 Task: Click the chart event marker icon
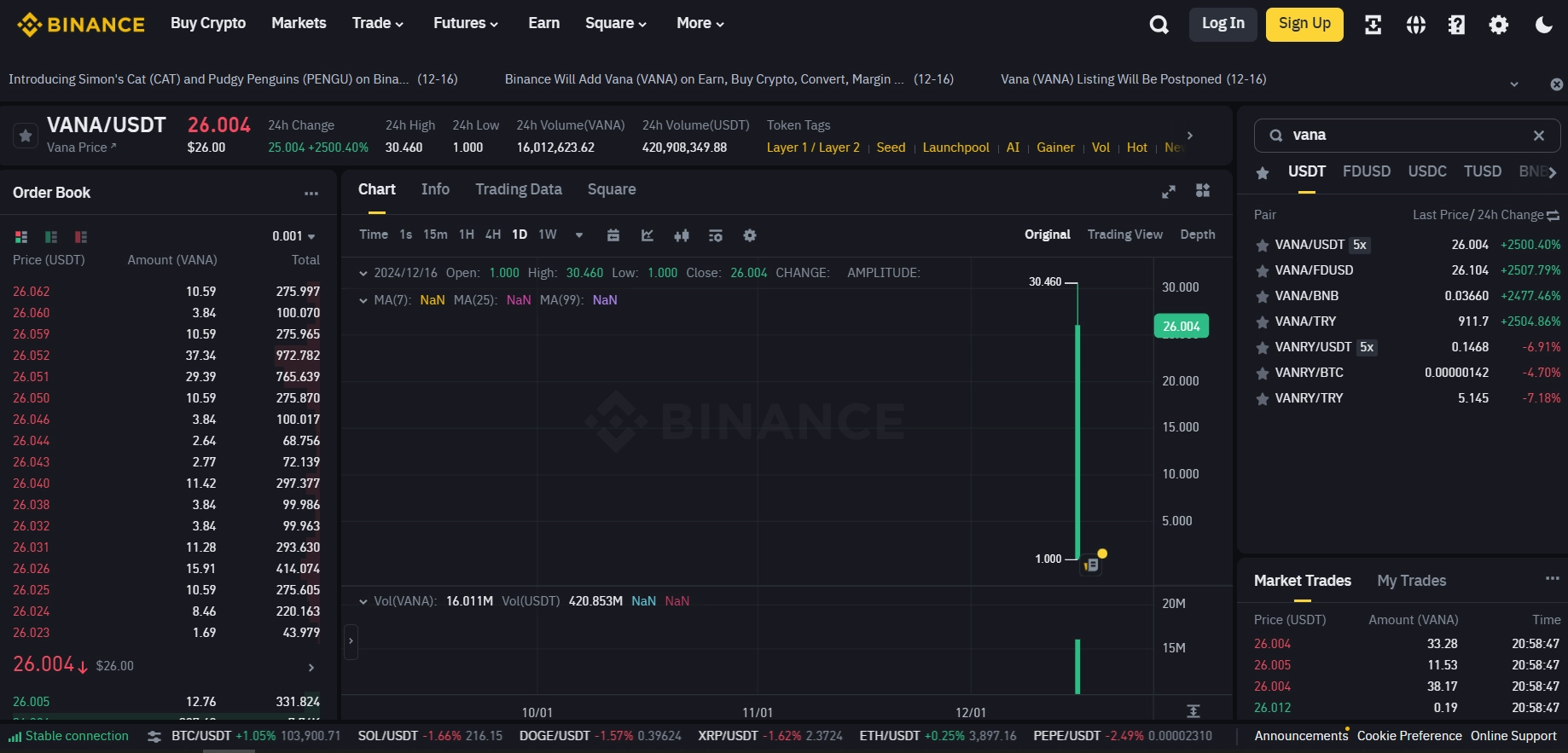pyautogui.click(x=1091, y=565)
